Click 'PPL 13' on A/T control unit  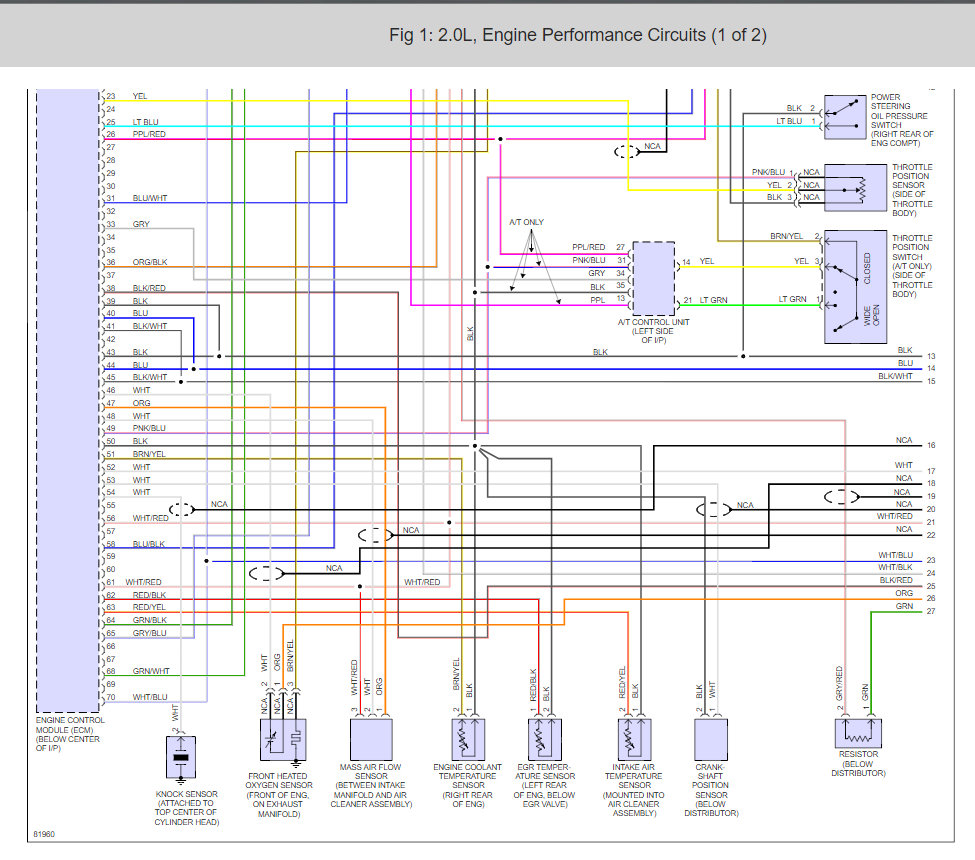(x=608, y=299)
